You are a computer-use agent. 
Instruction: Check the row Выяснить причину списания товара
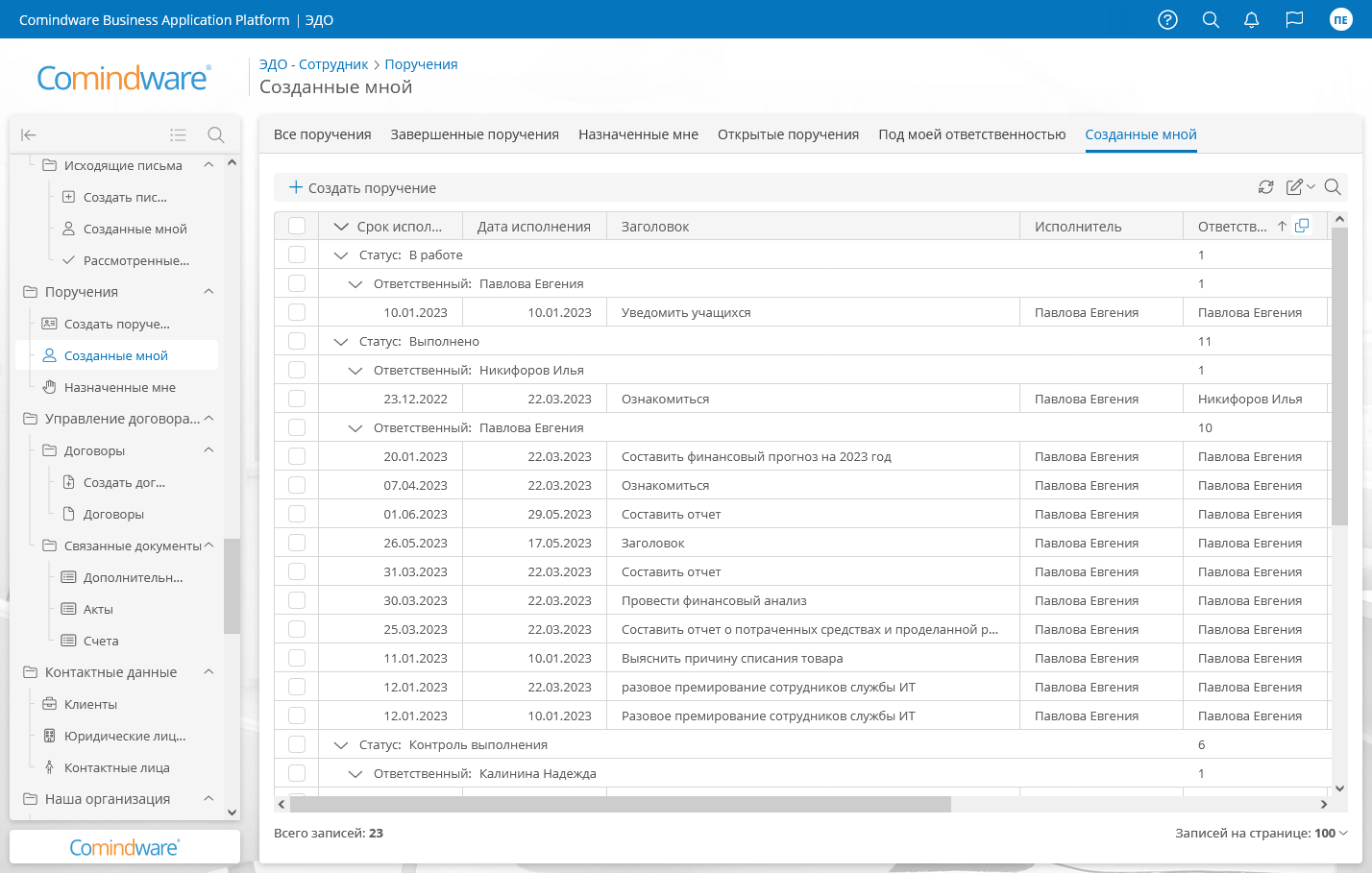[x=297, y=658]
